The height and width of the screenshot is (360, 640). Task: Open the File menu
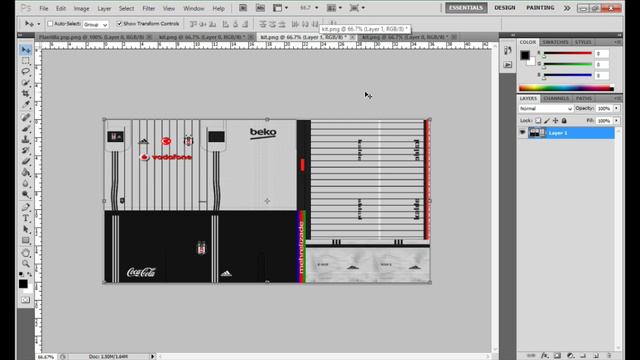(44, 8)
